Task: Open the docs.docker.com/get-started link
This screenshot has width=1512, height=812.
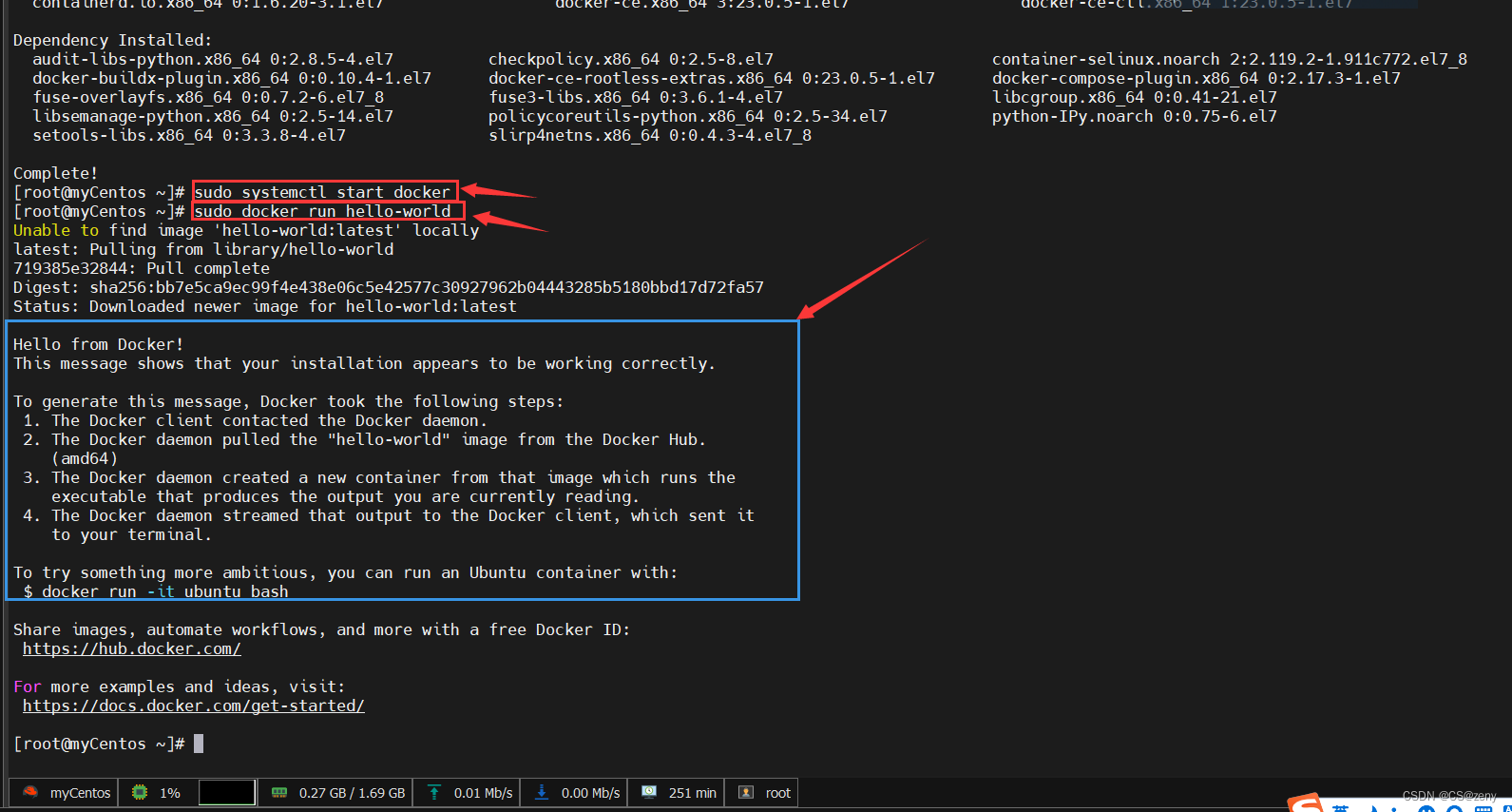Action: point(194,706)
